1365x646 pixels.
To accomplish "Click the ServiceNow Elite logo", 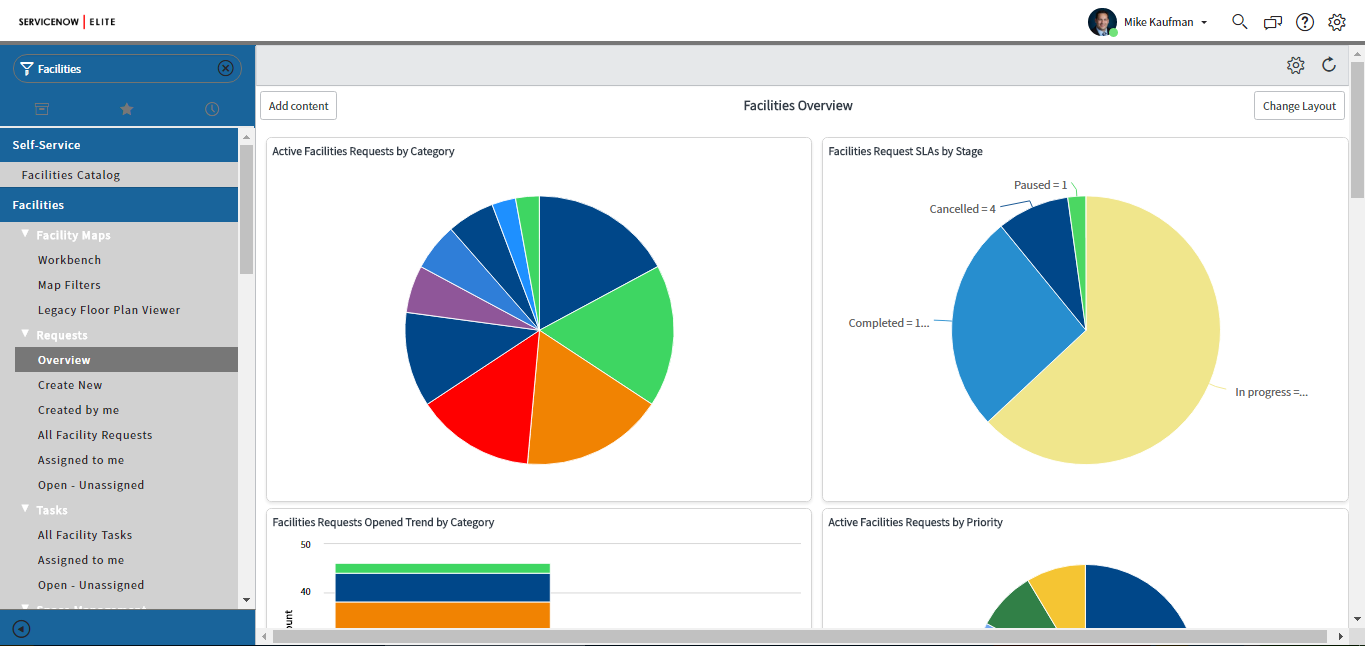I will click(x=67, y=22).
